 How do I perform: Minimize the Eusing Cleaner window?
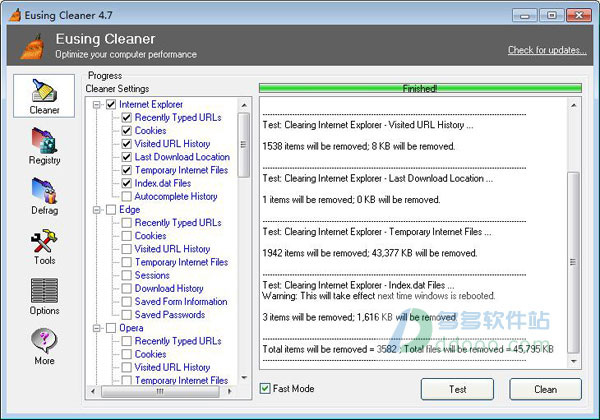[x=525, y=15]
